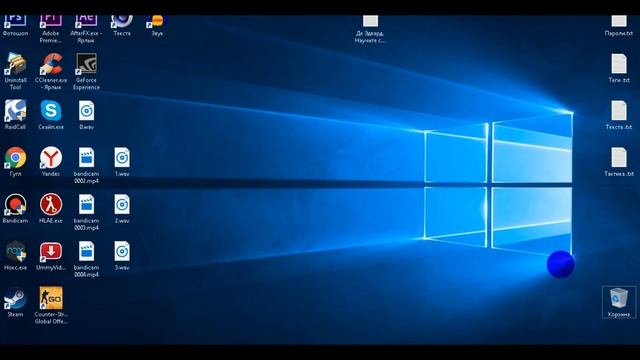
Task: Click the Нокс.exe desktop icon
Action: coord(16,255)
